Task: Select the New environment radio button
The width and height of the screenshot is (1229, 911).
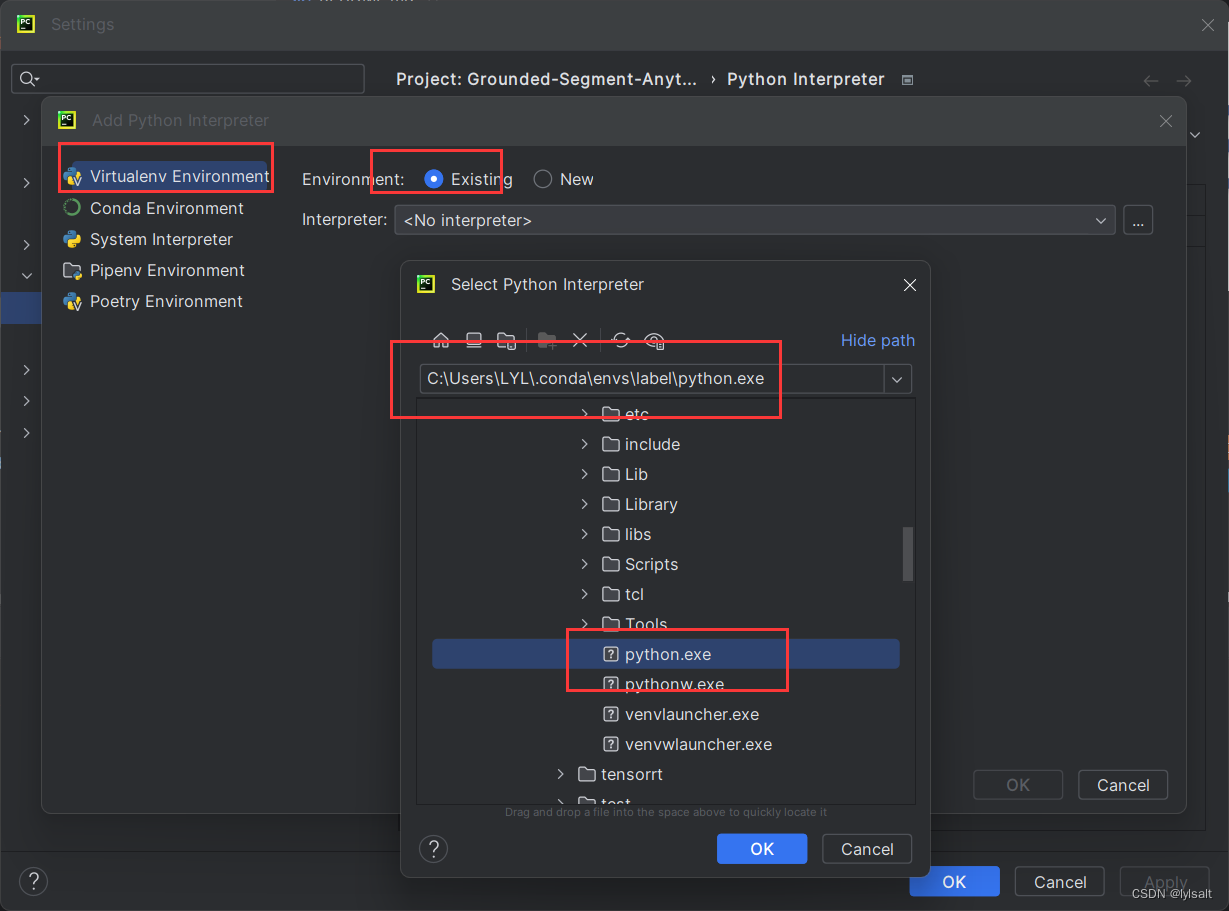Action: point(543,179)
